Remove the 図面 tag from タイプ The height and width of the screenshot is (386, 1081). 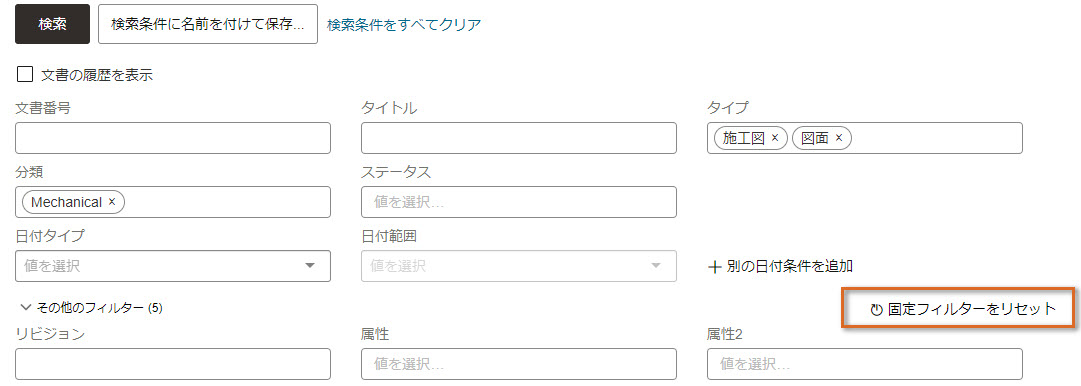pyautogui.click(x=839, y=138)
